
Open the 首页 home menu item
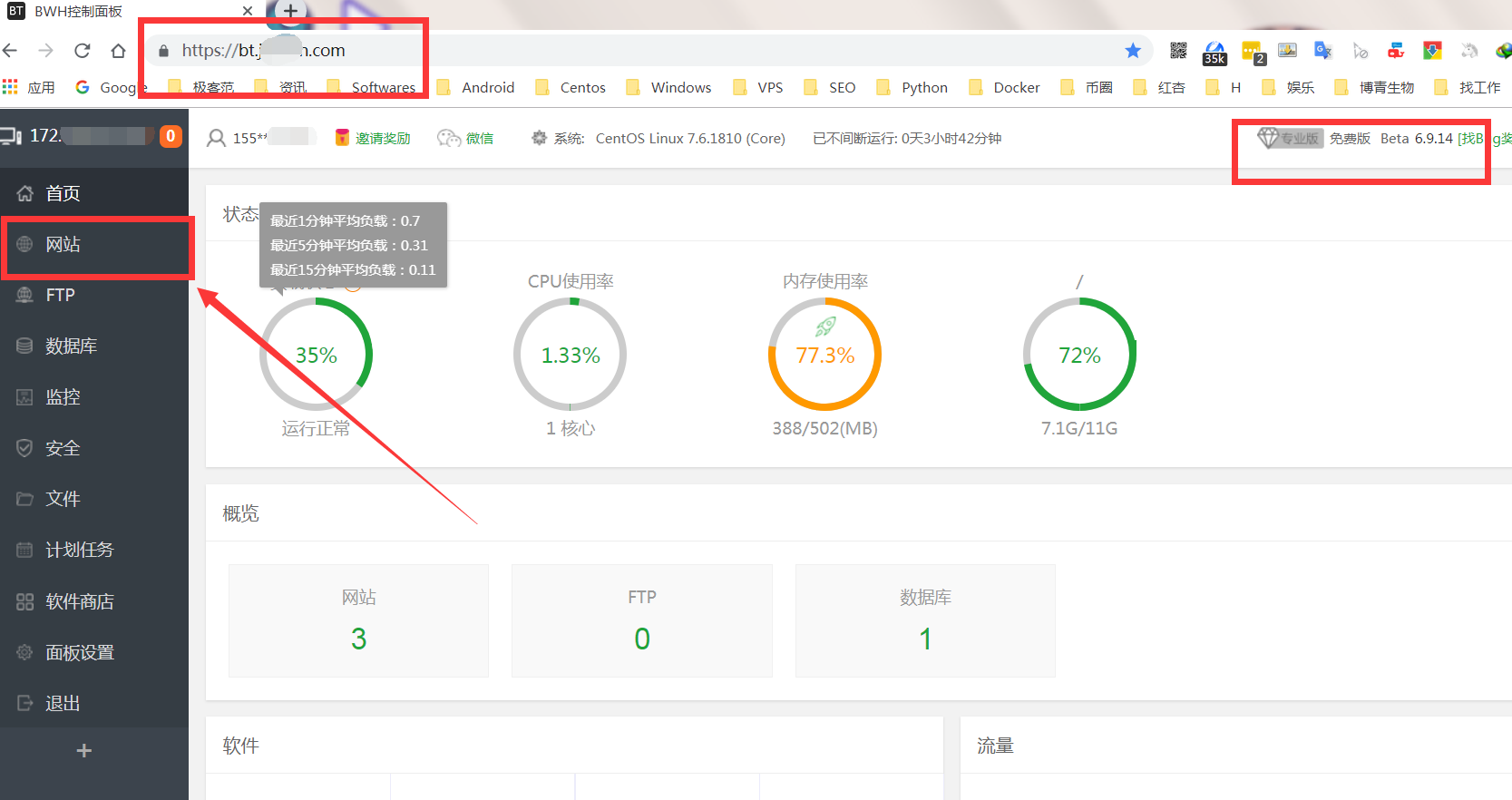[x=94, y=193]
